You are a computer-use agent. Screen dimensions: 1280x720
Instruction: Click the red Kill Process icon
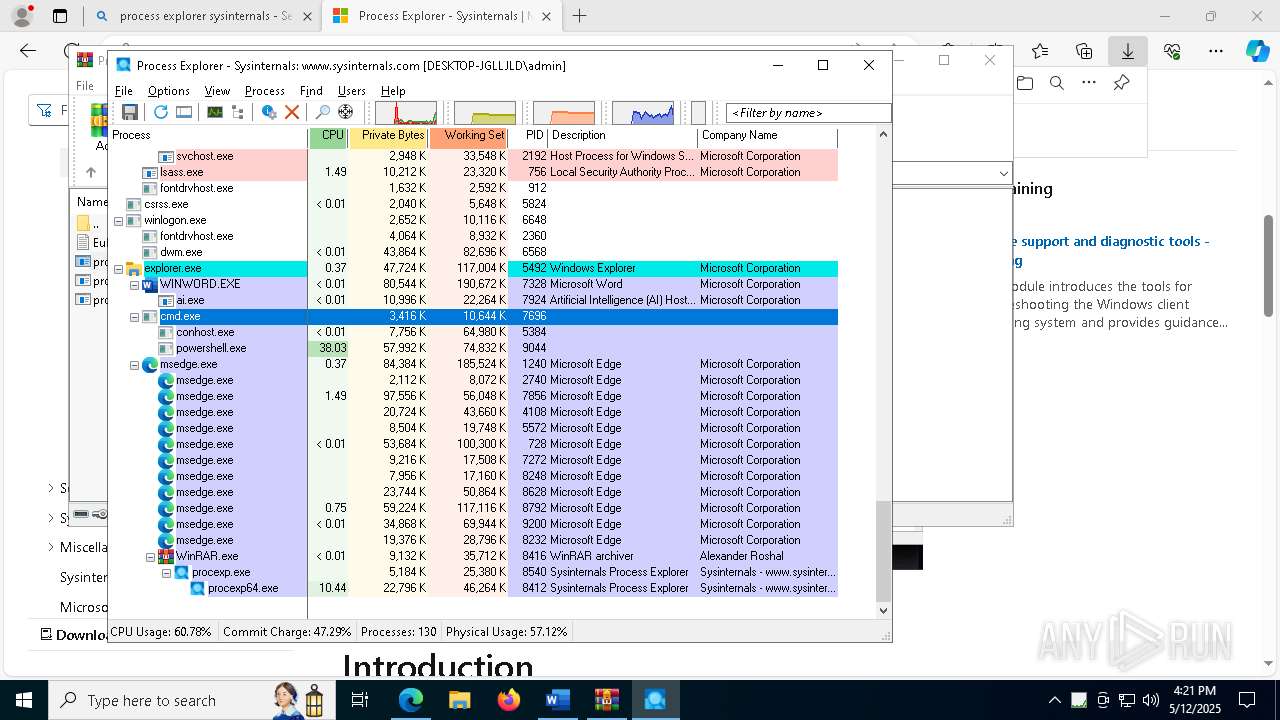pos(292,112)
